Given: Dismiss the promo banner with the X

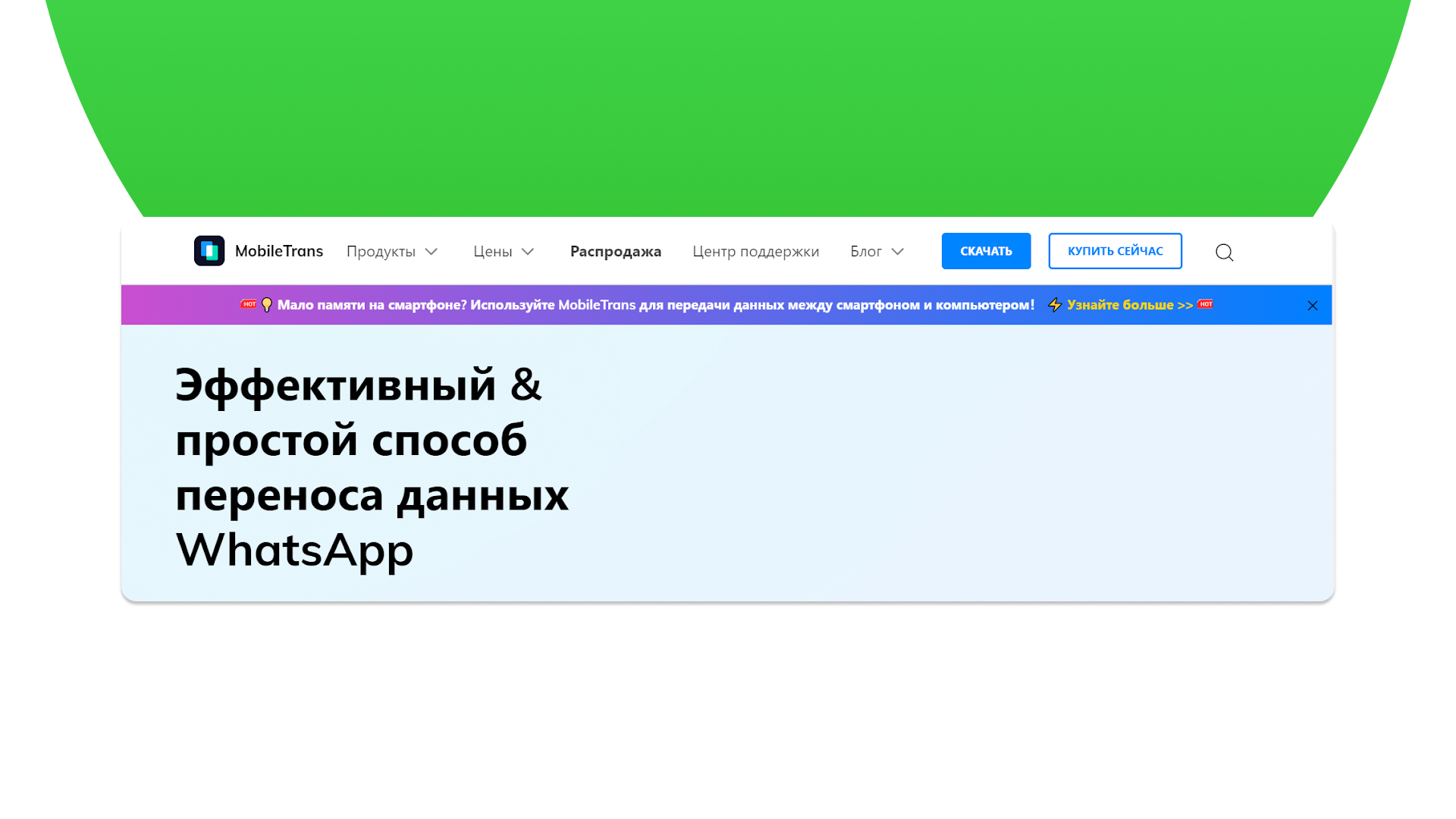Looking at the screenshot, I should point(1313,306).
